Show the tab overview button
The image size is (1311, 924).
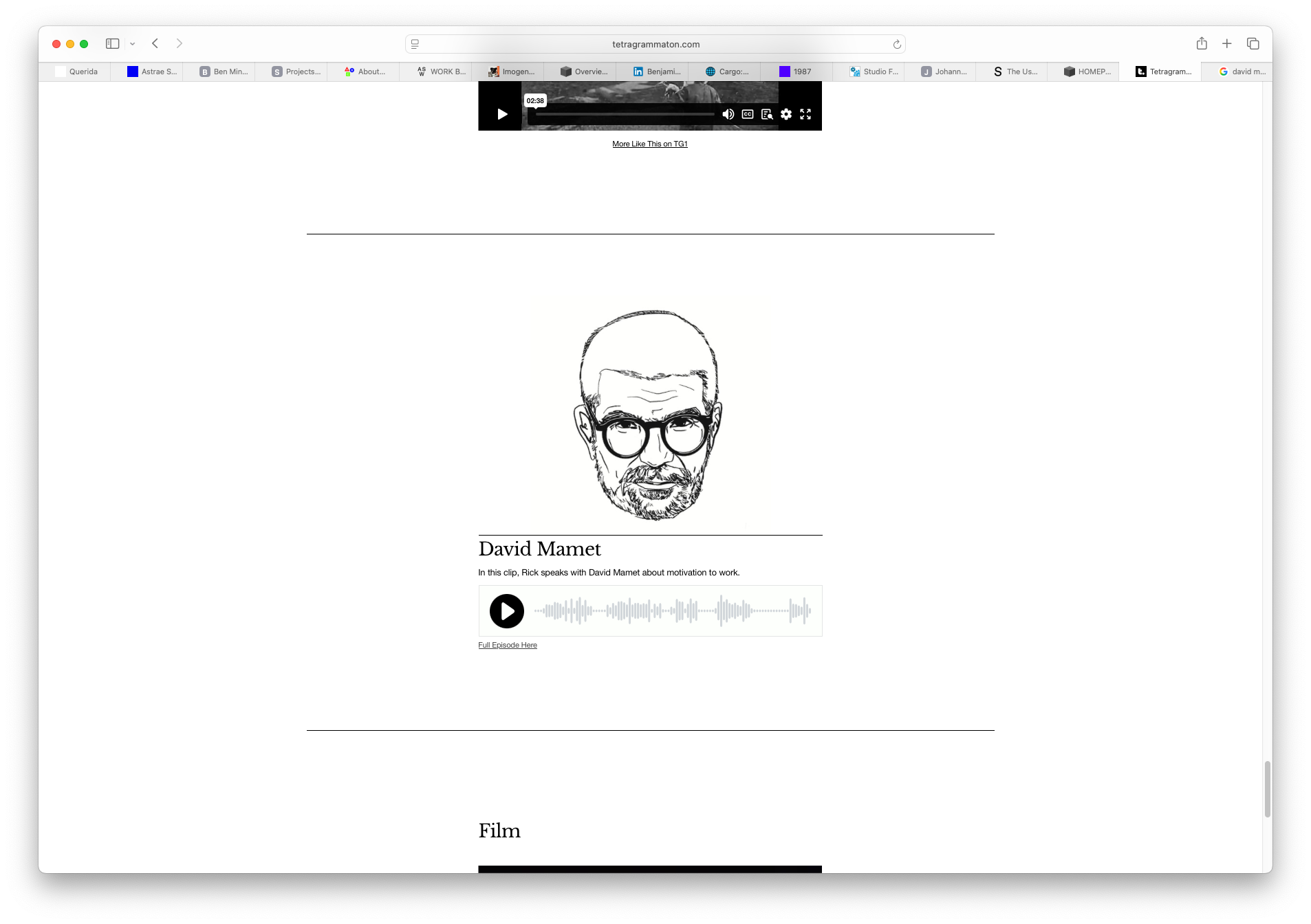coord(1253,44)
